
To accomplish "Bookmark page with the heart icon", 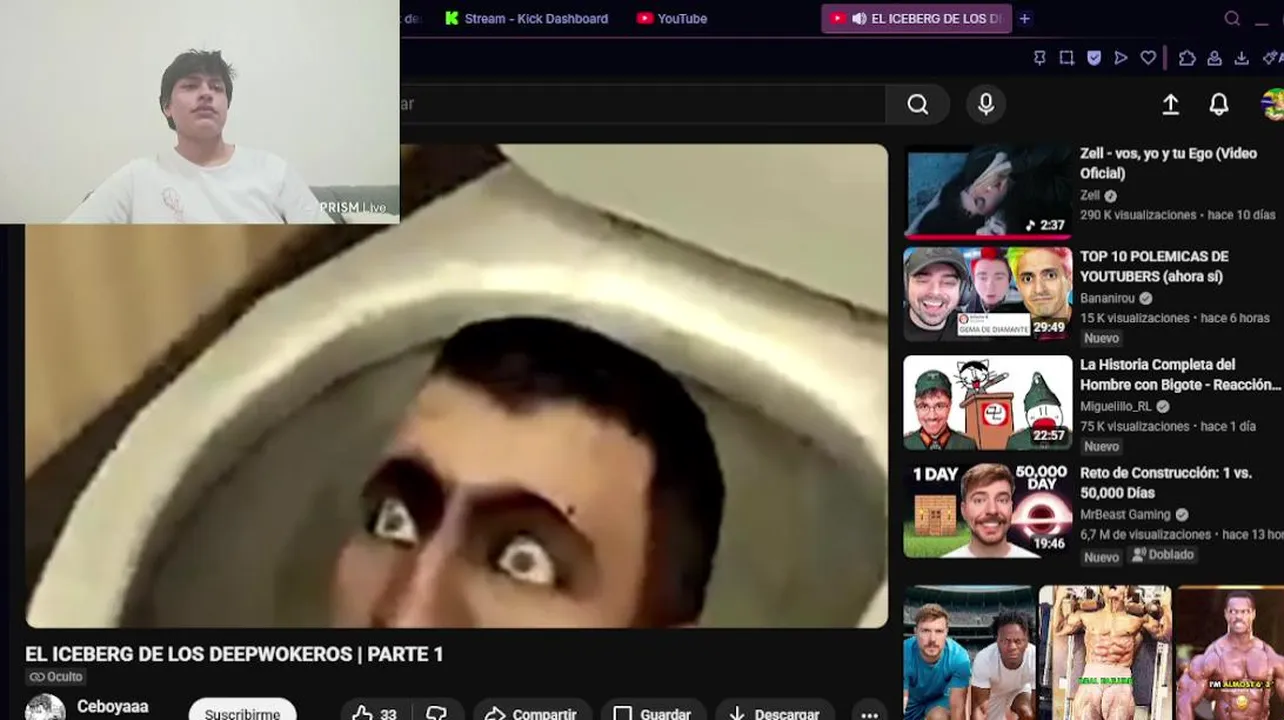I will [1148, 58].
